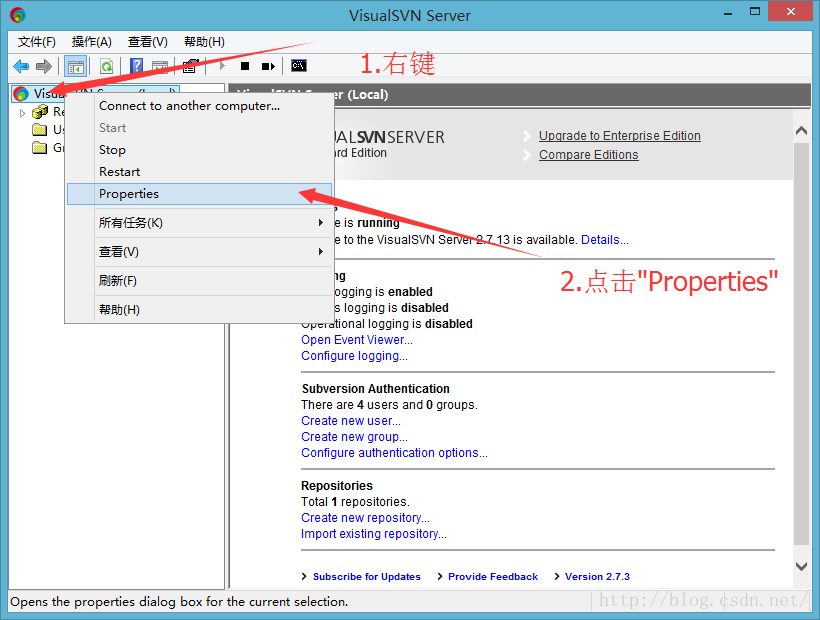Choose Properties in context menu
Image resolution: width=820 pixels, height=620 pixels.
pyautogui.click(x=200, y=194)
